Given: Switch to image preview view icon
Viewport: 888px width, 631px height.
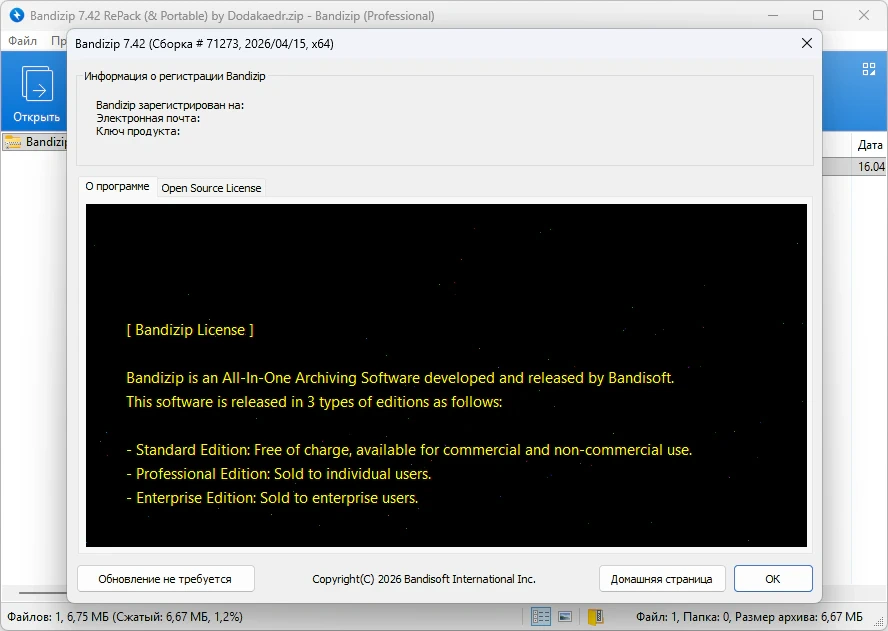Looking at the screenshot, I should 565,616.
